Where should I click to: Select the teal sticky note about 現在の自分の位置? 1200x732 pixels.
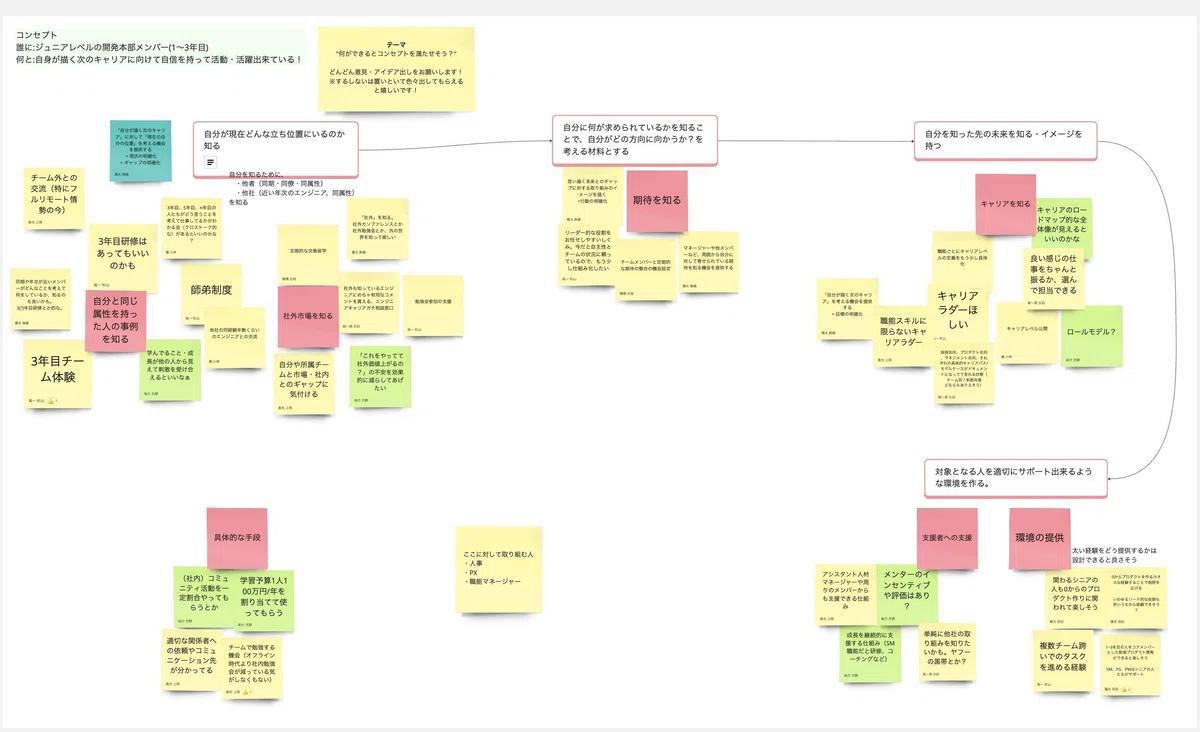[139, 151]
